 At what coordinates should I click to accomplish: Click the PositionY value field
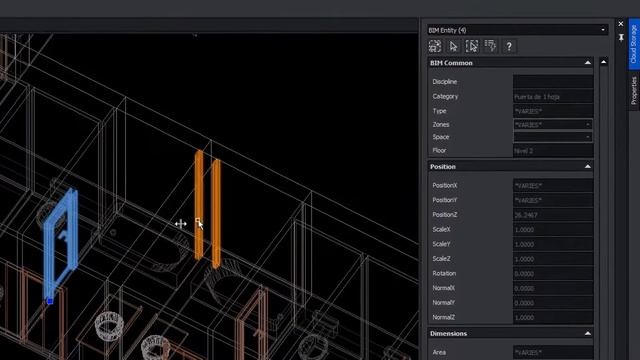point(553,200)
